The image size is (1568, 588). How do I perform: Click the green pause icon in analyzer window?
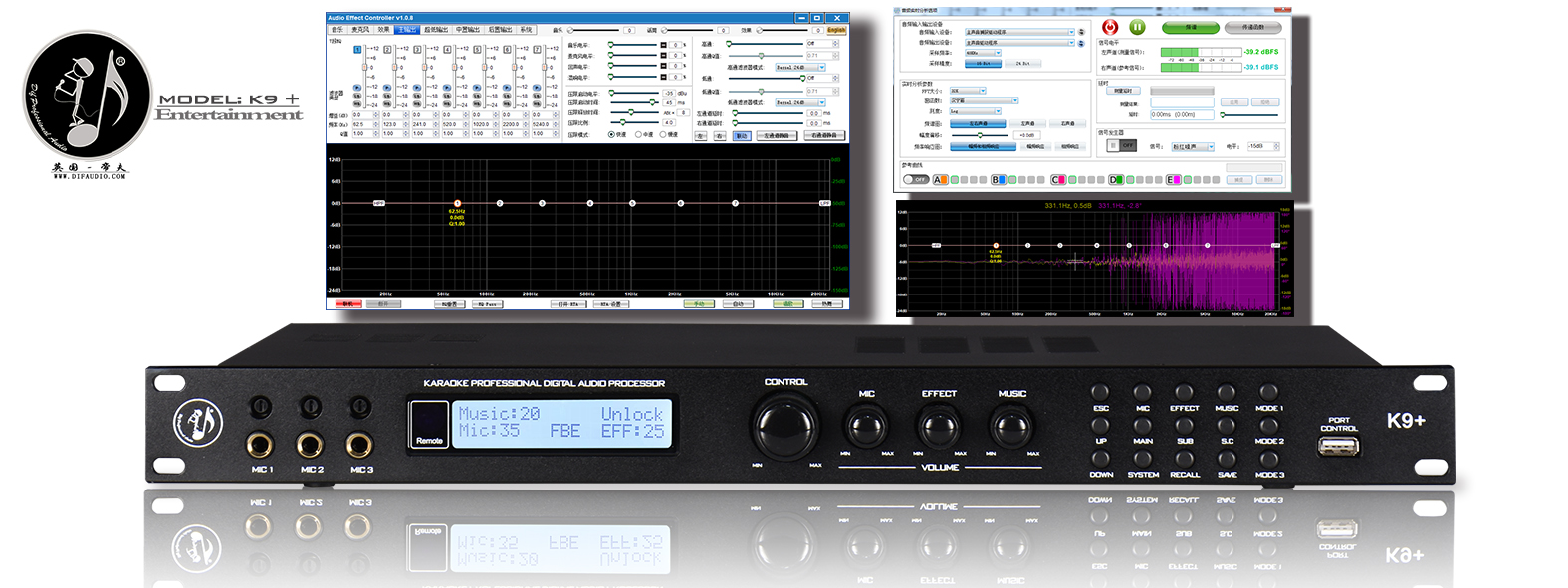1137,27
